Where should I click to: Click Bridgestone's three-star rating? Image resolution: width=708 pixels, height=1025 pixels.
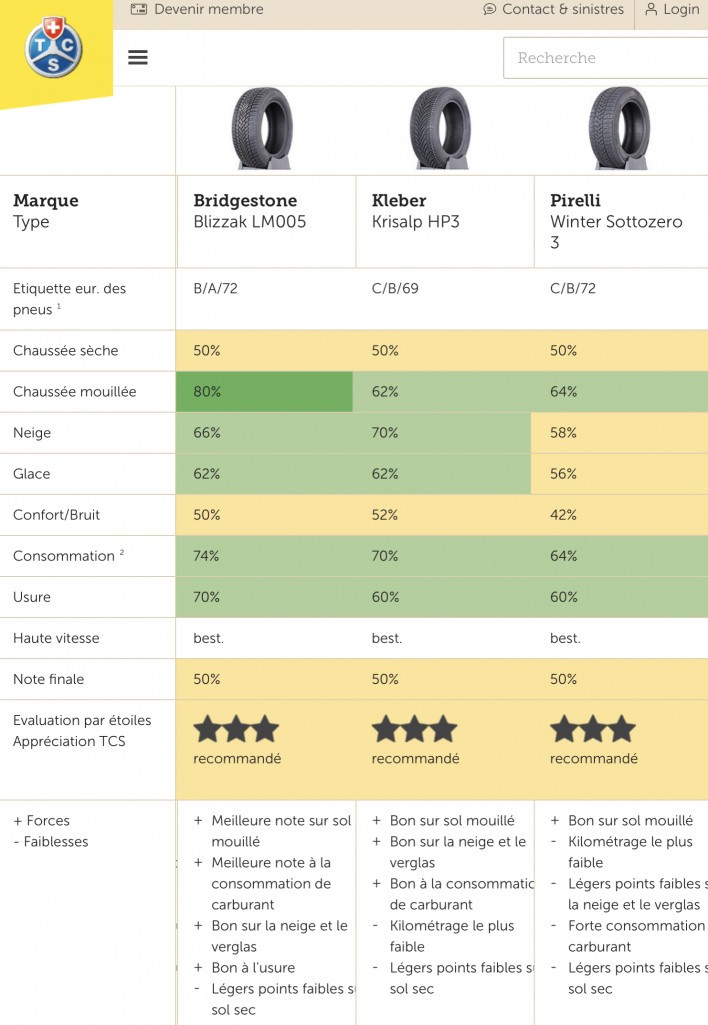236,729
